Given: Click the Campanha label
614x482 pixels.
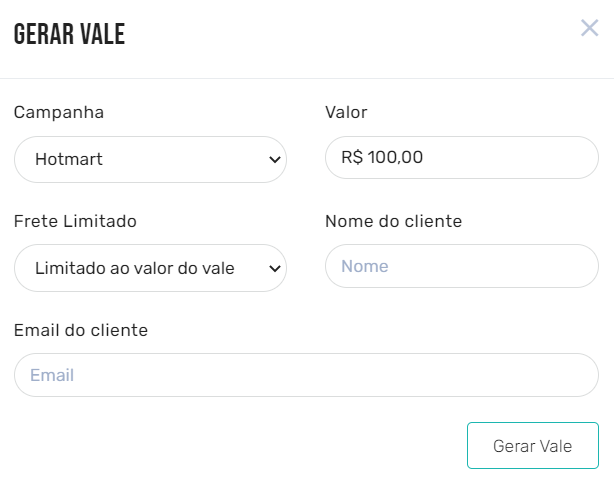Looking at the screenshot, I should click(59, 112).
